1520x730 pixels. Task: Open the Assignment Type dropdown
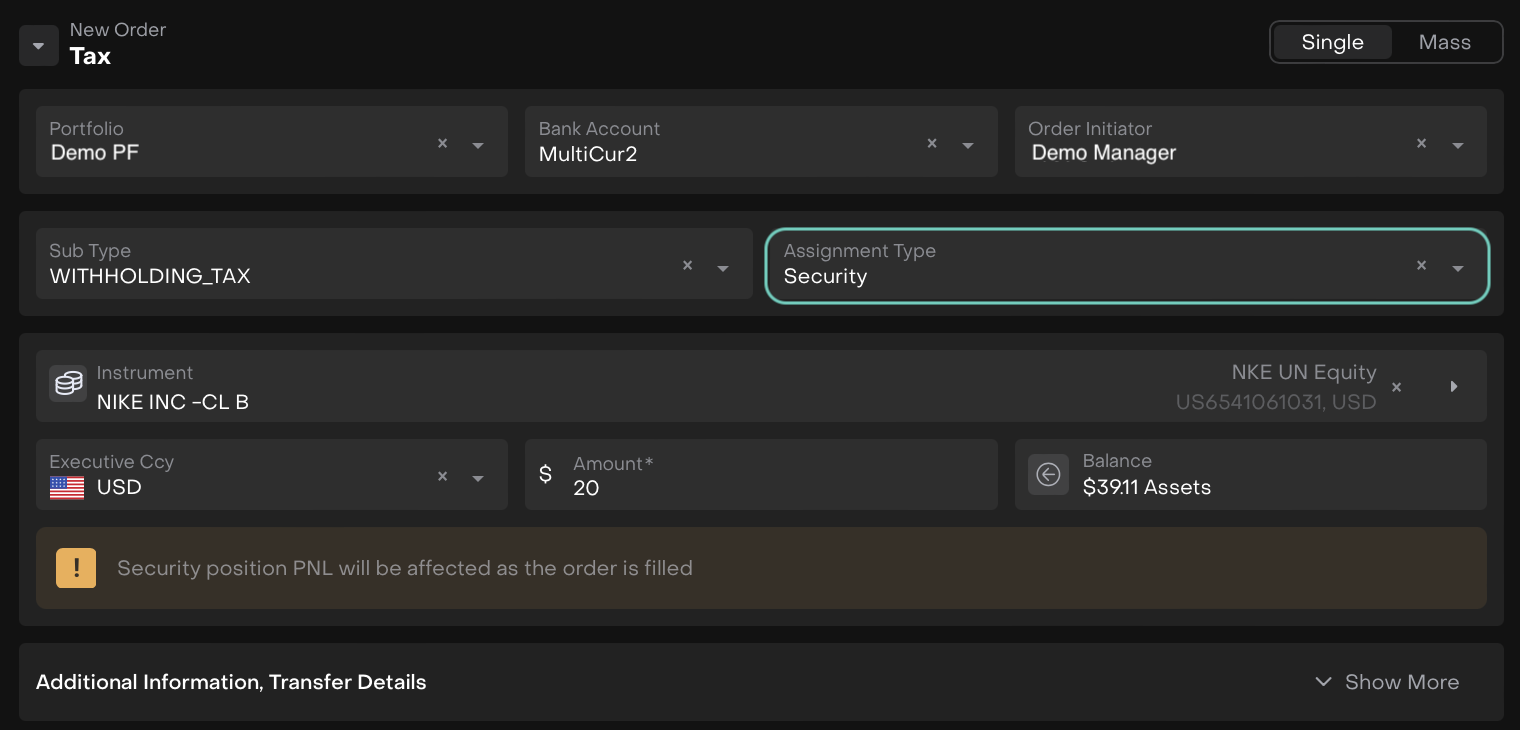pos(1457,268)
